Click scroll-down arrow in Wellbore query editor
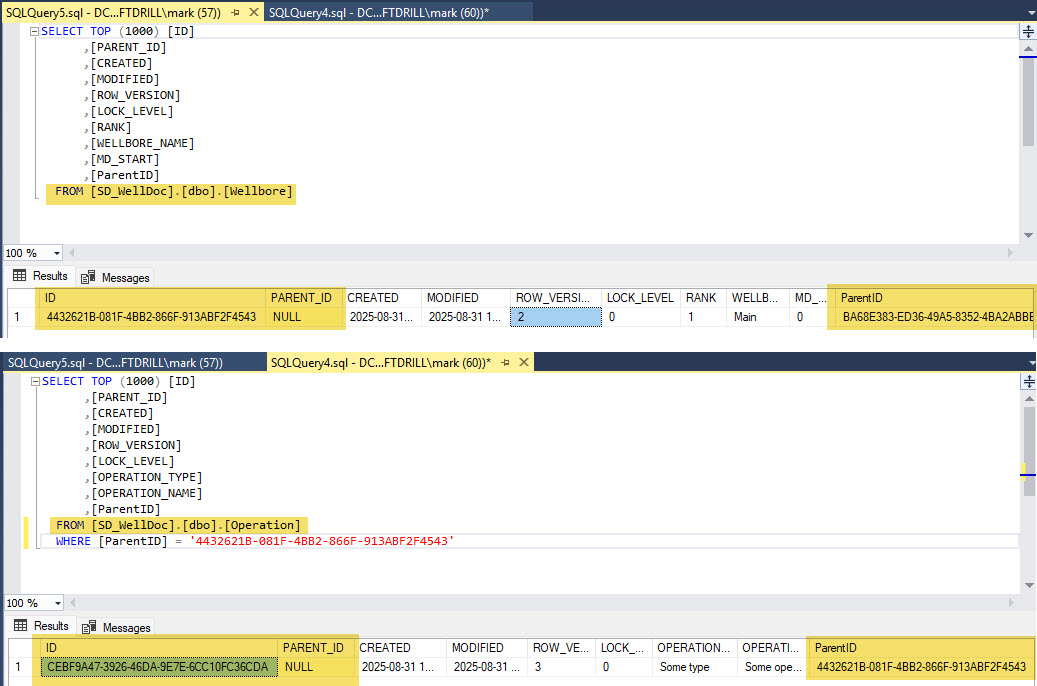The height and width of the screenshot is (686, 1037). click(x=1028, y=235)
